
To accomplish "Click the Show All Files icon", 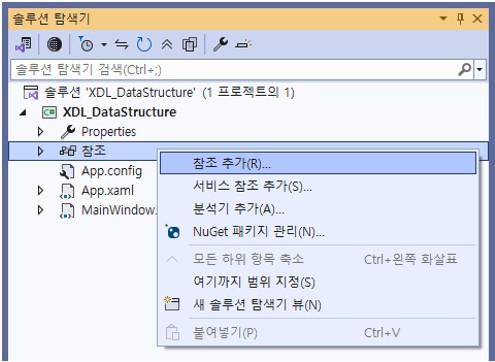I will click(190, 44).
